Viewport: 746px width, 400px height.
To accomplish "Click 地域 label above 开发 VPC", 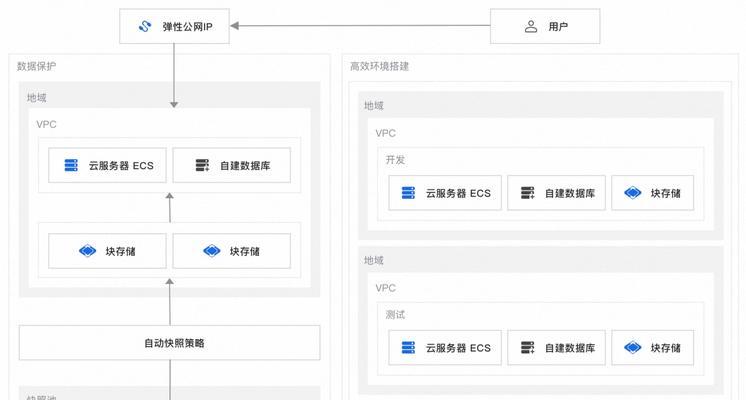I will pos(373,106).
